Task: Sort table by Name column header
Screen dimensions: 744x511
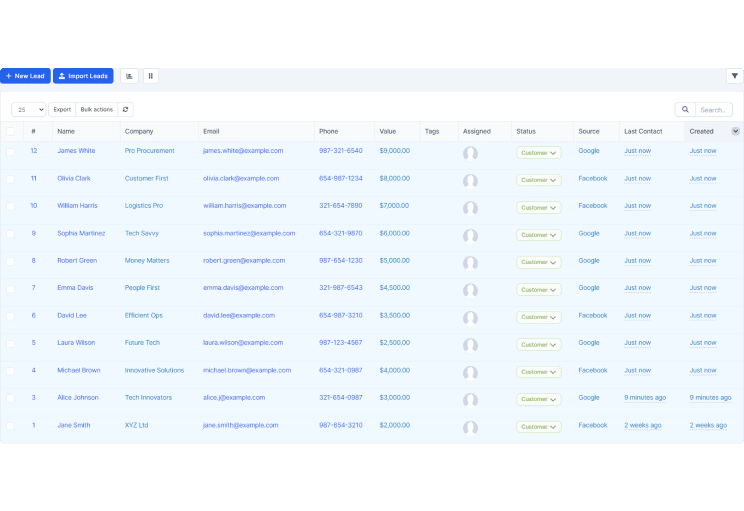Action: [66, 131]
